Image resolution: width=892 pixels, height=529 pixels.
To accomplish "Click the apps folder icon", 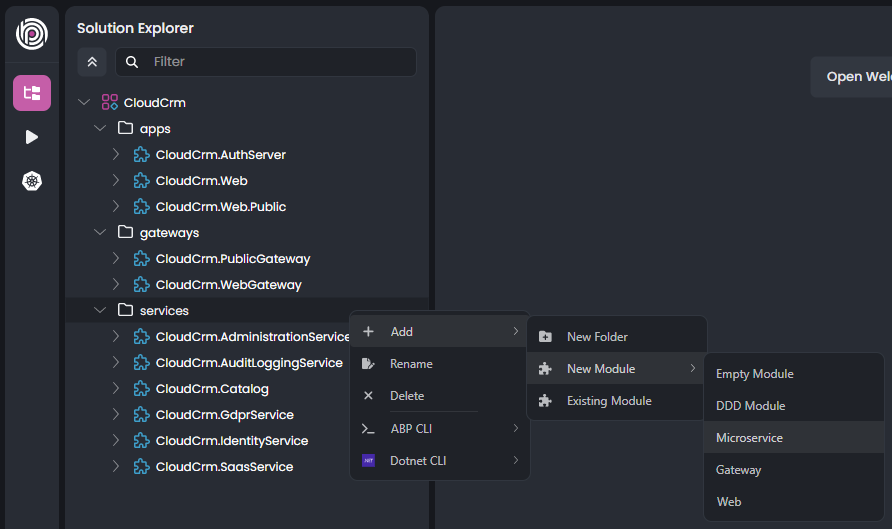I will [x=125, y=128].
